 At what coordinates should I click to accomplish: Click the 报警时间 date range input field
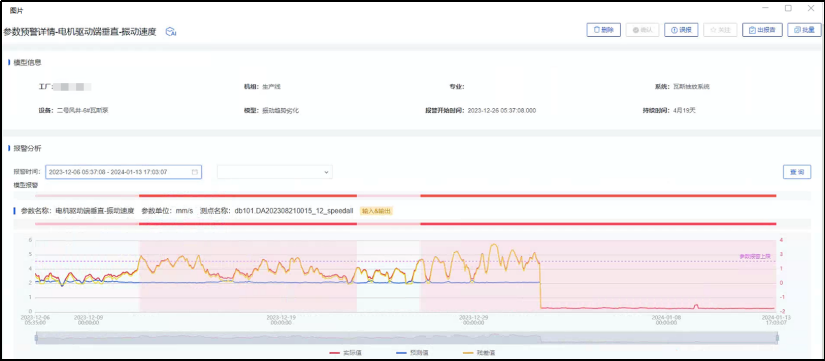pyautogui.click(x=123, y=172)
